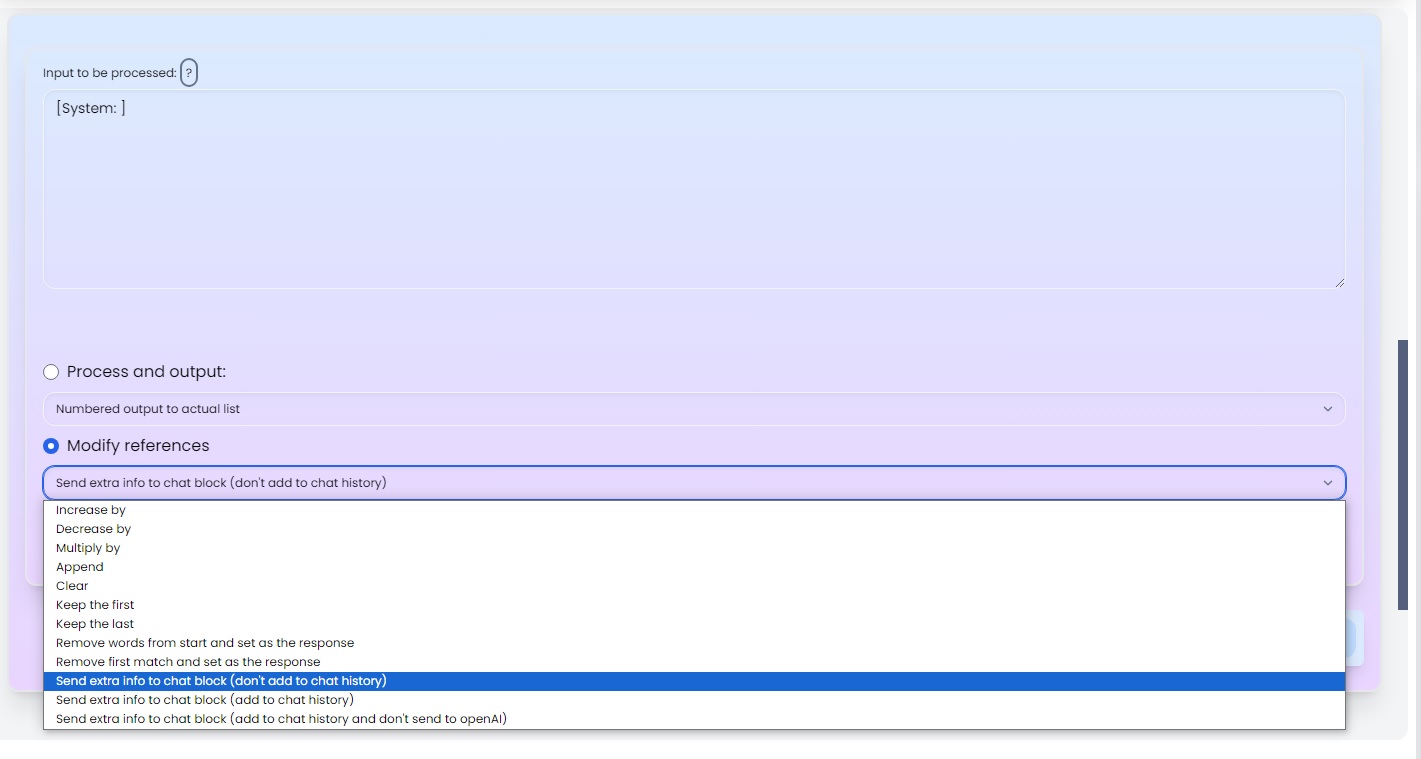The width and height of the screenshot is (1421, 759).
Task: Choose Keep the last option
Action: pyautogui.click(x=95, y=624)
